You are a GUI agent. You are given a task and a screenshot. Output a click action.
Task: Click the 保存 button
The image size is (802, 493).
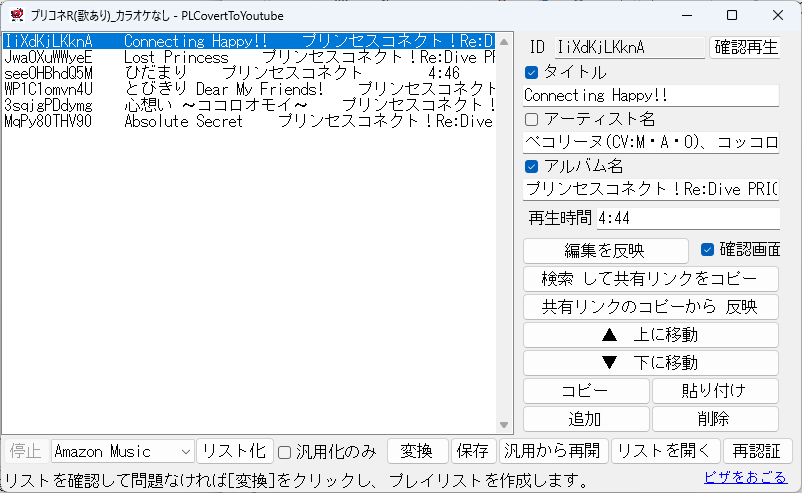[473, 451]
